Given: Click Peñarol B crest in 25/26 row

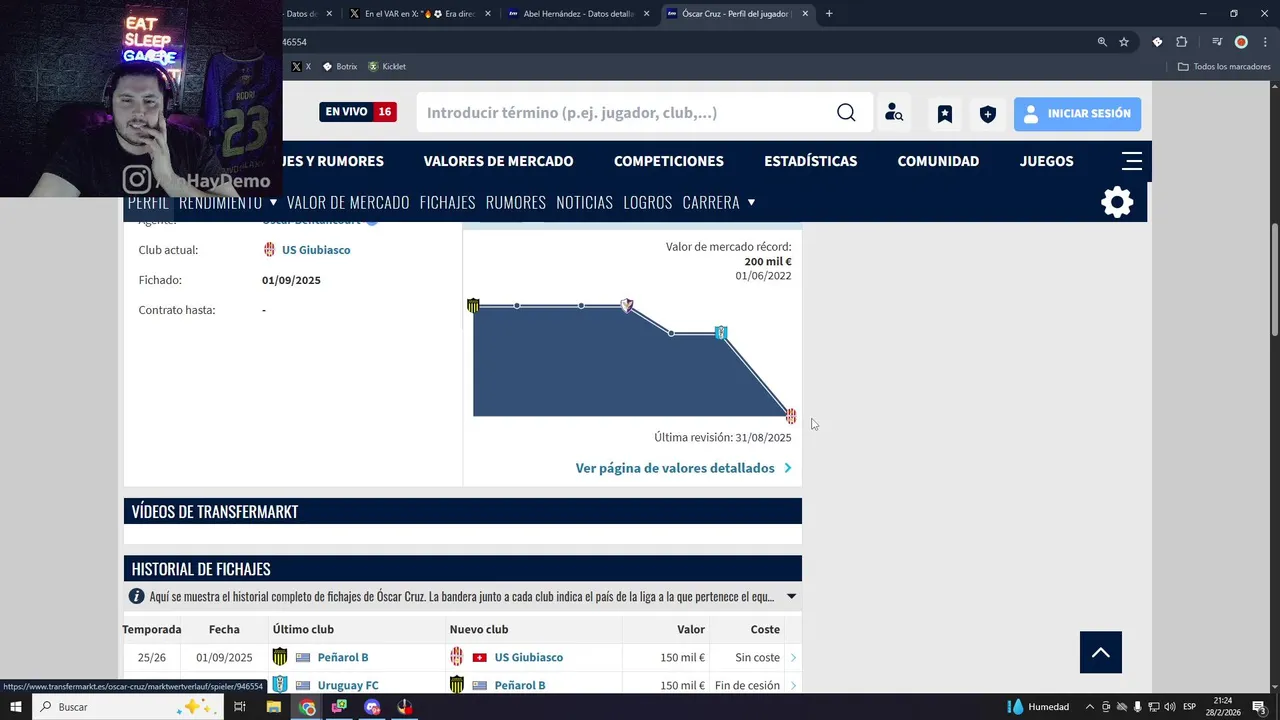Looking at the screenshot, I should (x=280, y=657).
